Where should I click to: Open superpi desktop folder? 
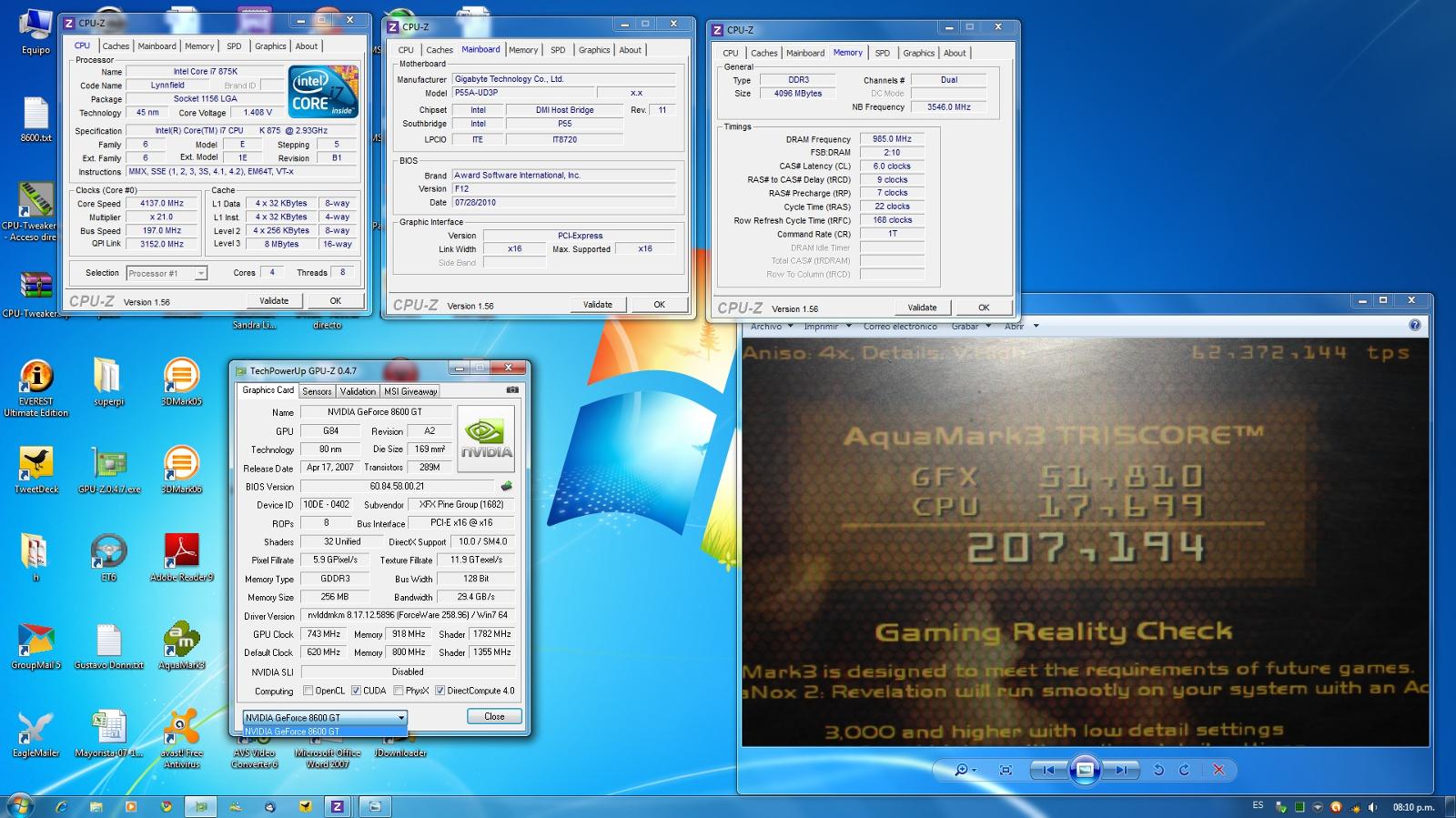tap(108, 382)
